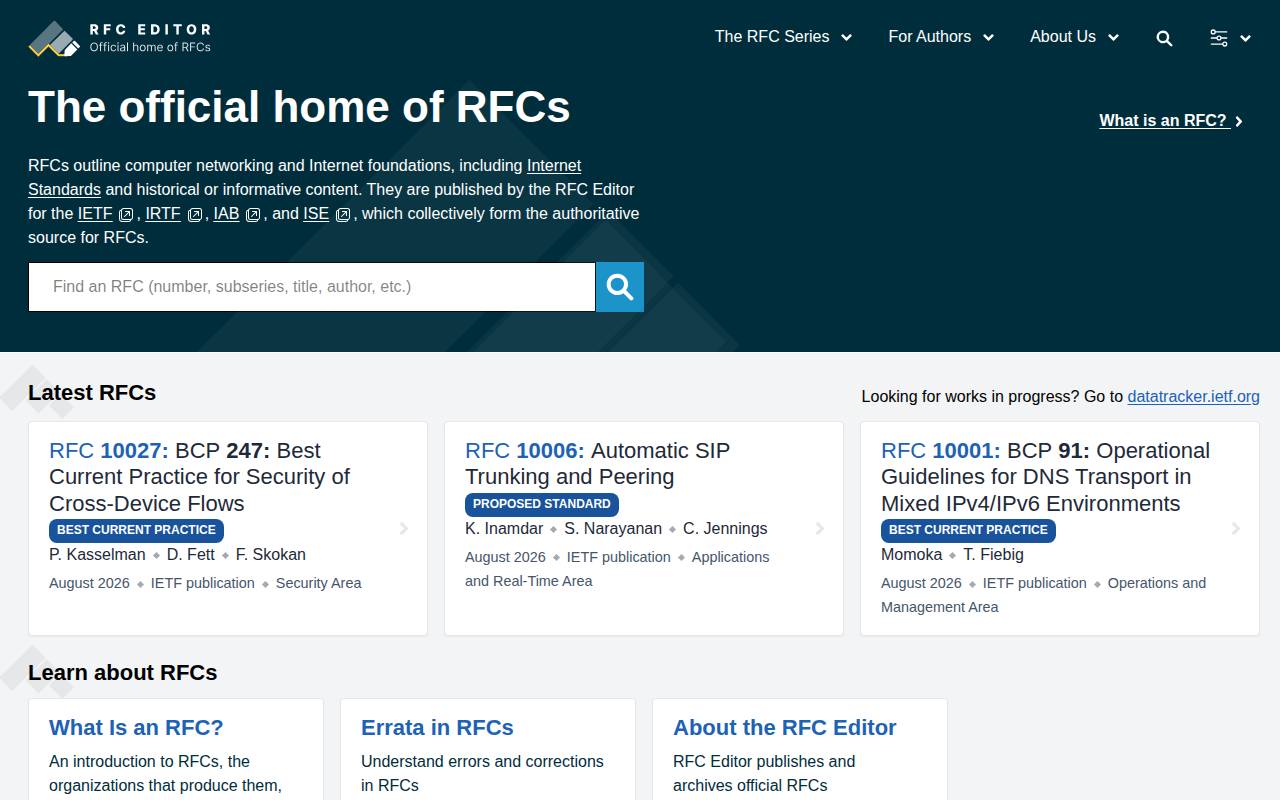This screenshot has height=800, width=1280.
Task: Click author name C. Jennings
Action: (725, 529)
